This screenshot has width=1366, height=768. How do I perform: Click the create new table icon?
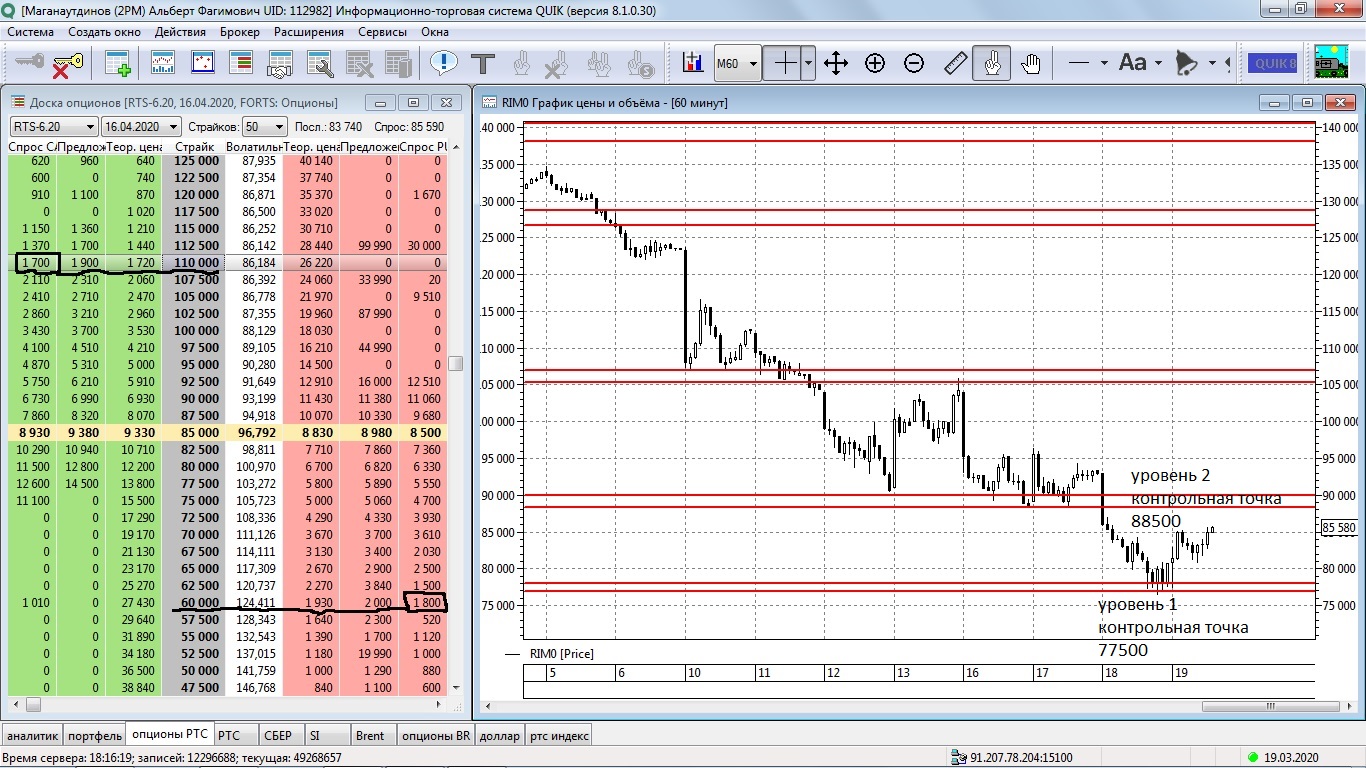tap(118, 64)
